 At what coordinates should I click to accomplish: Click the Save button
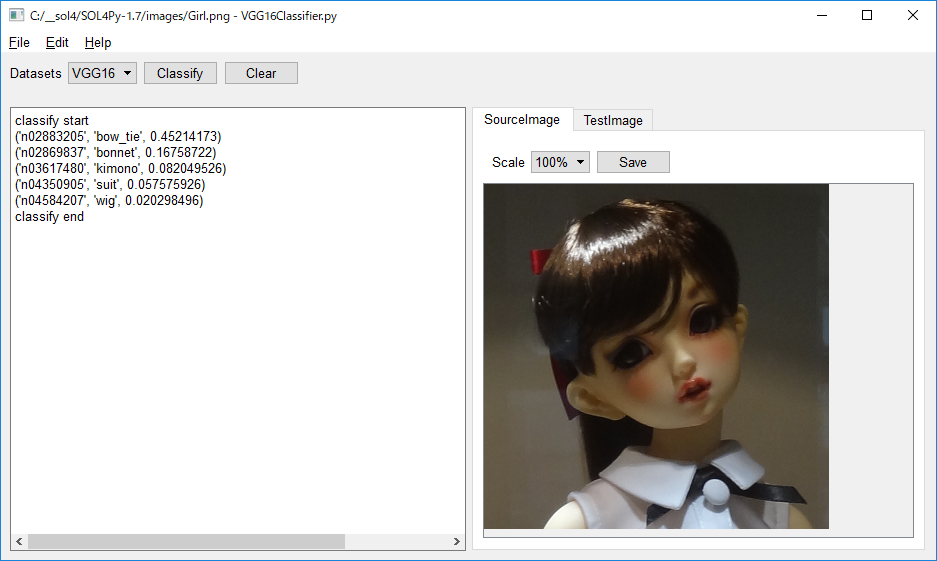(x=633, y=162)
